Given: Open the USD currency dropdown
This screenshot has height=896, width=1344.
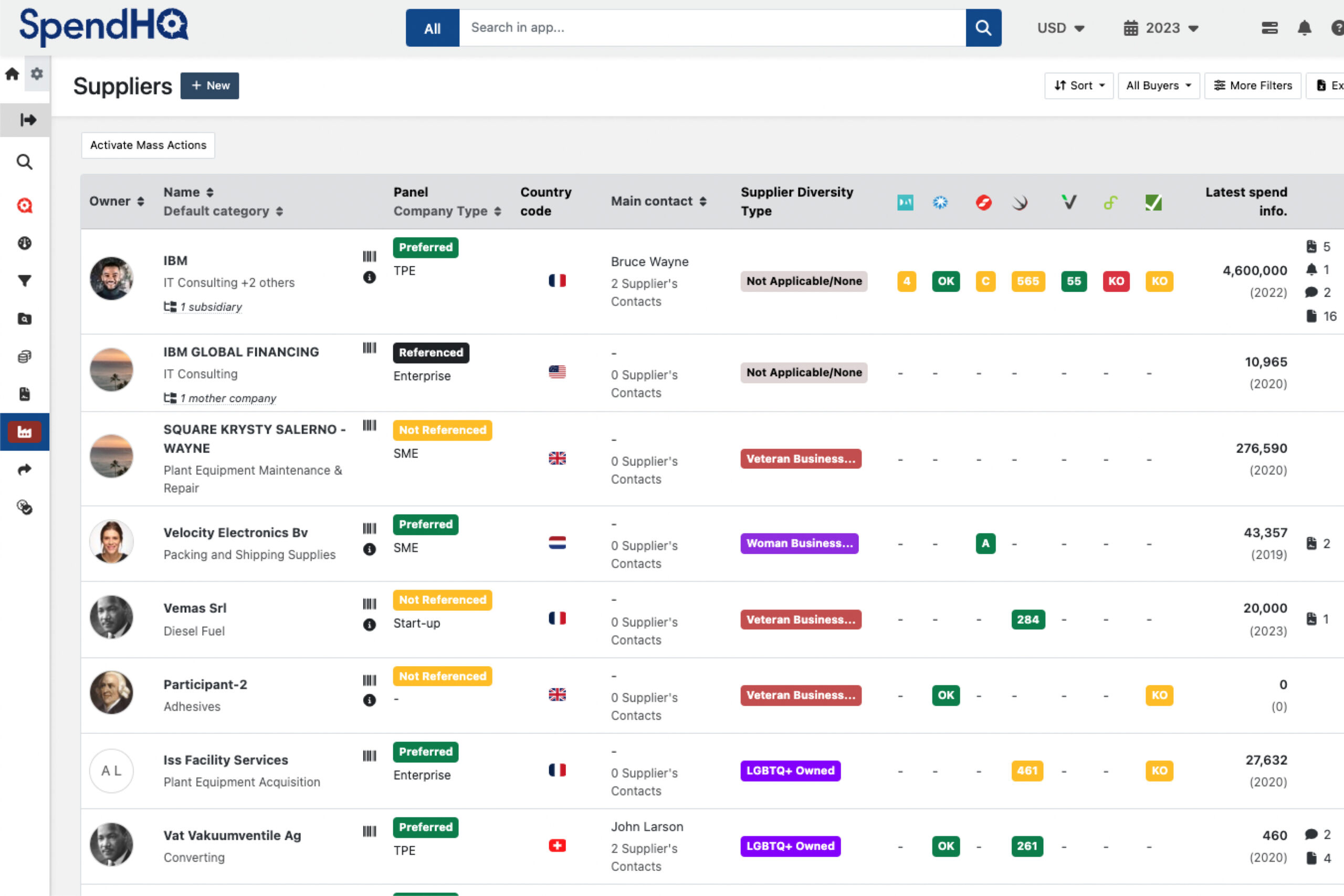Looking at the screenshot, I should pyautogui.click(x=1060, y=27).
